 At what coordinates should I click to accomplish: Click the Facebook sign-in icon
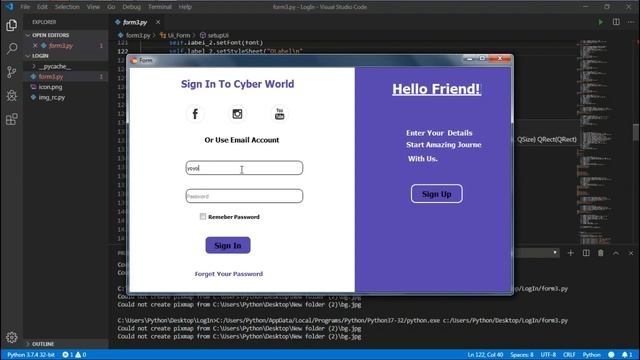[195, 114]
